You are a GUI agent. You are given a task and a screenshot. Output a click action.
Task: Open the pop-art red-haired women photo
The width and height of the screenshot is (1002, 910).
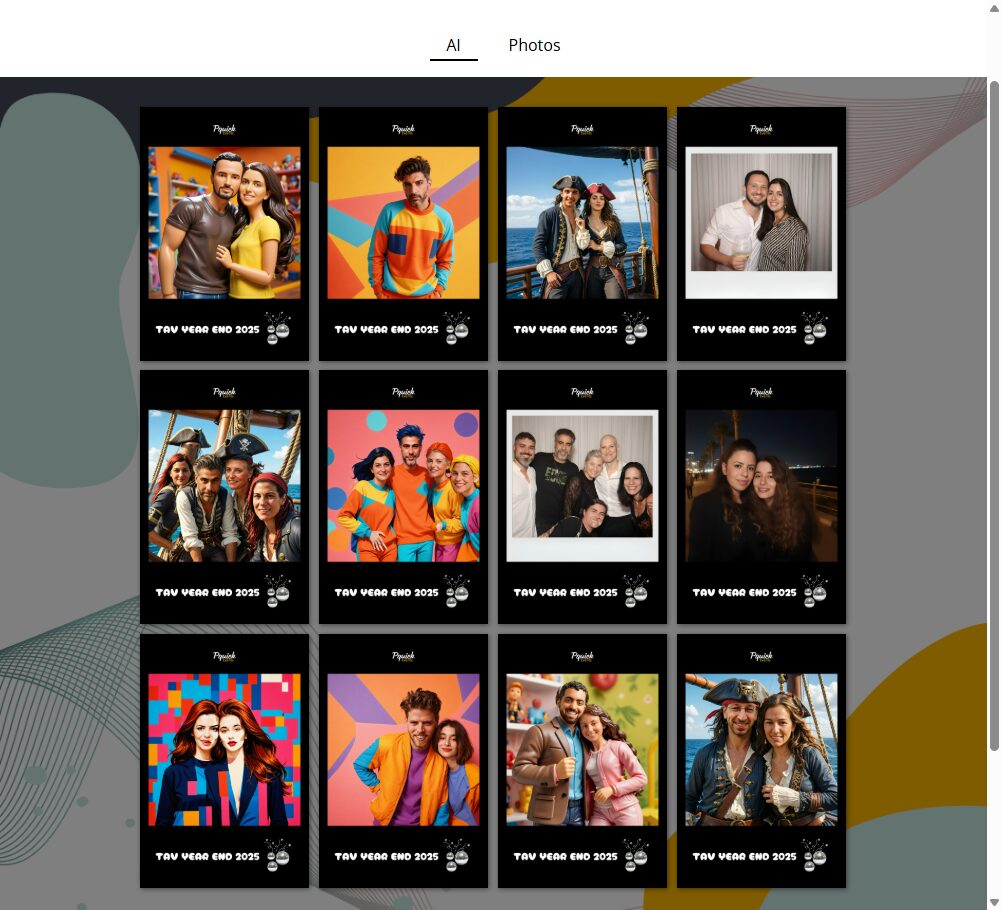[x=224, y=749]
